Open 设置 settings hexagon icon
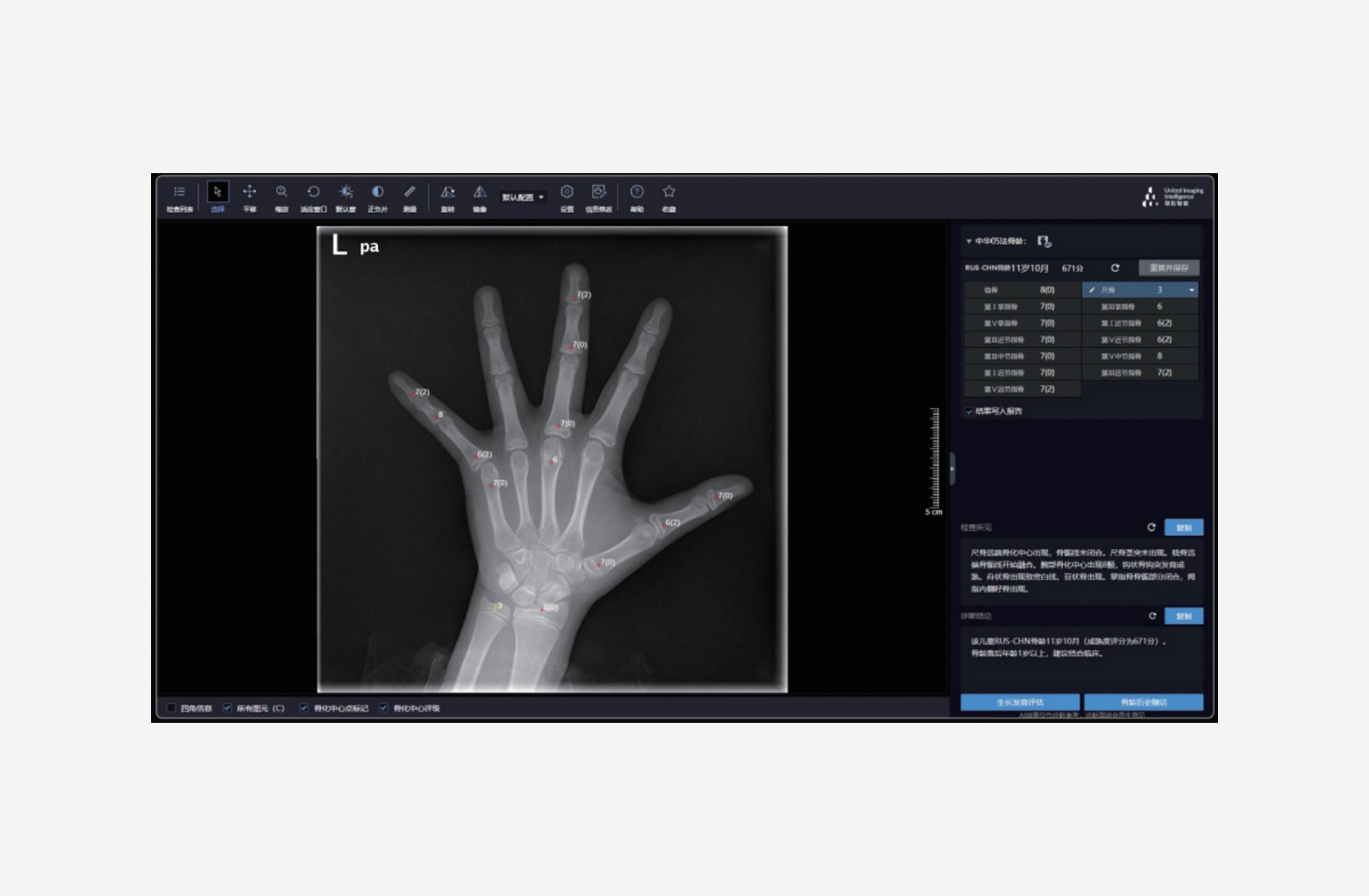The width and height of the screenshot is (1369, 896). pos(567,192)
